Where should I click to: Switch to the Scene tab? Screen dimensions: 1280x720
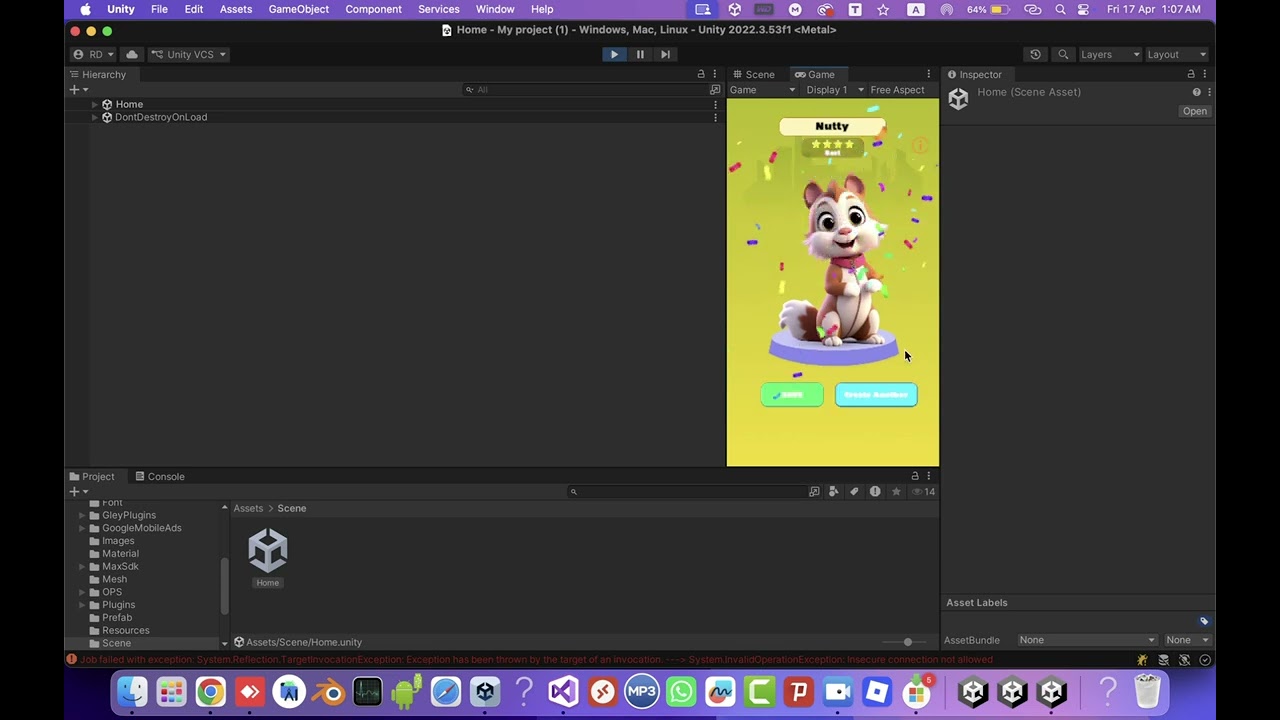[x=753, y=74]
